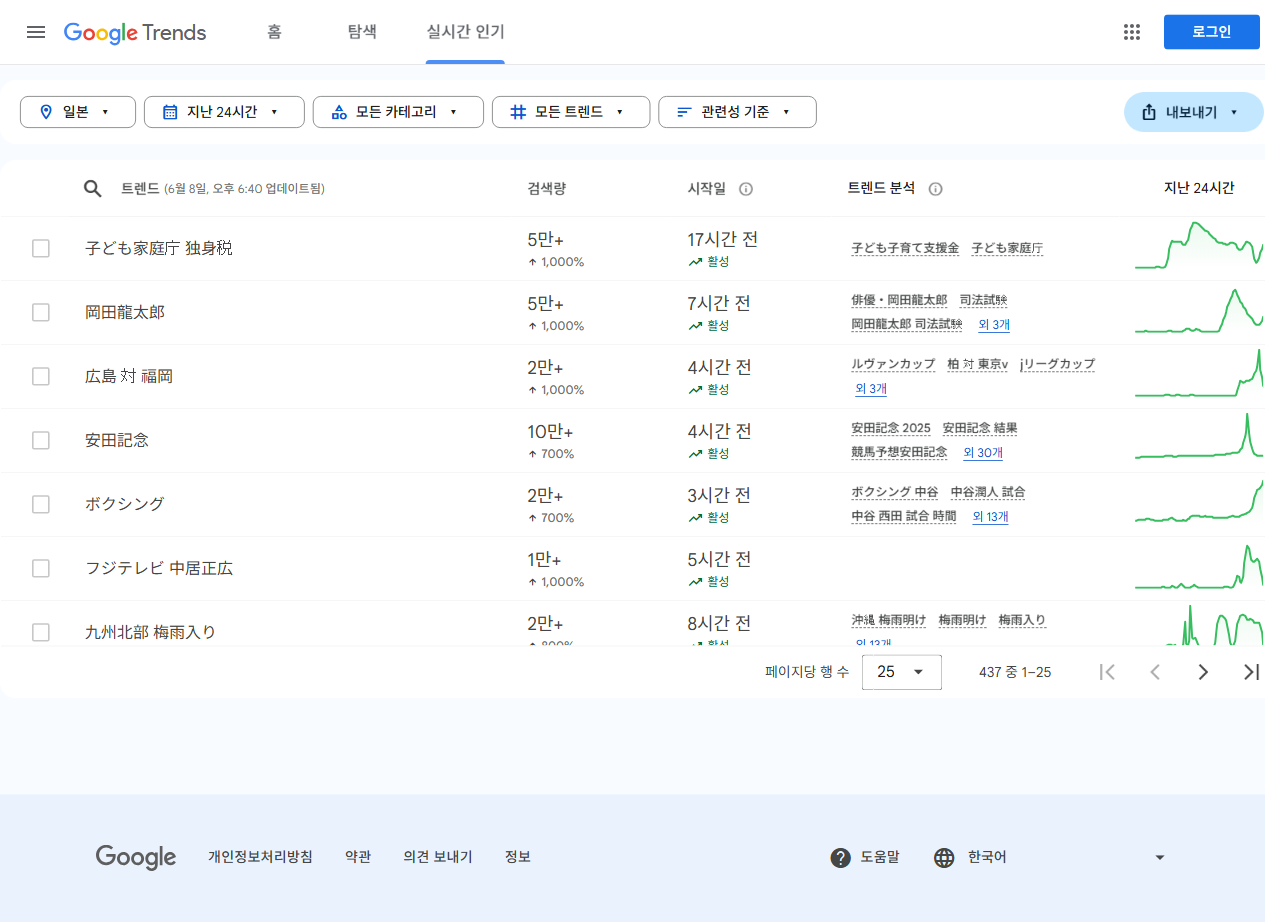Viewport: 1265px width, 922px height.
Task: Expand 외 30개 for 安田記念
Action: 983,452
